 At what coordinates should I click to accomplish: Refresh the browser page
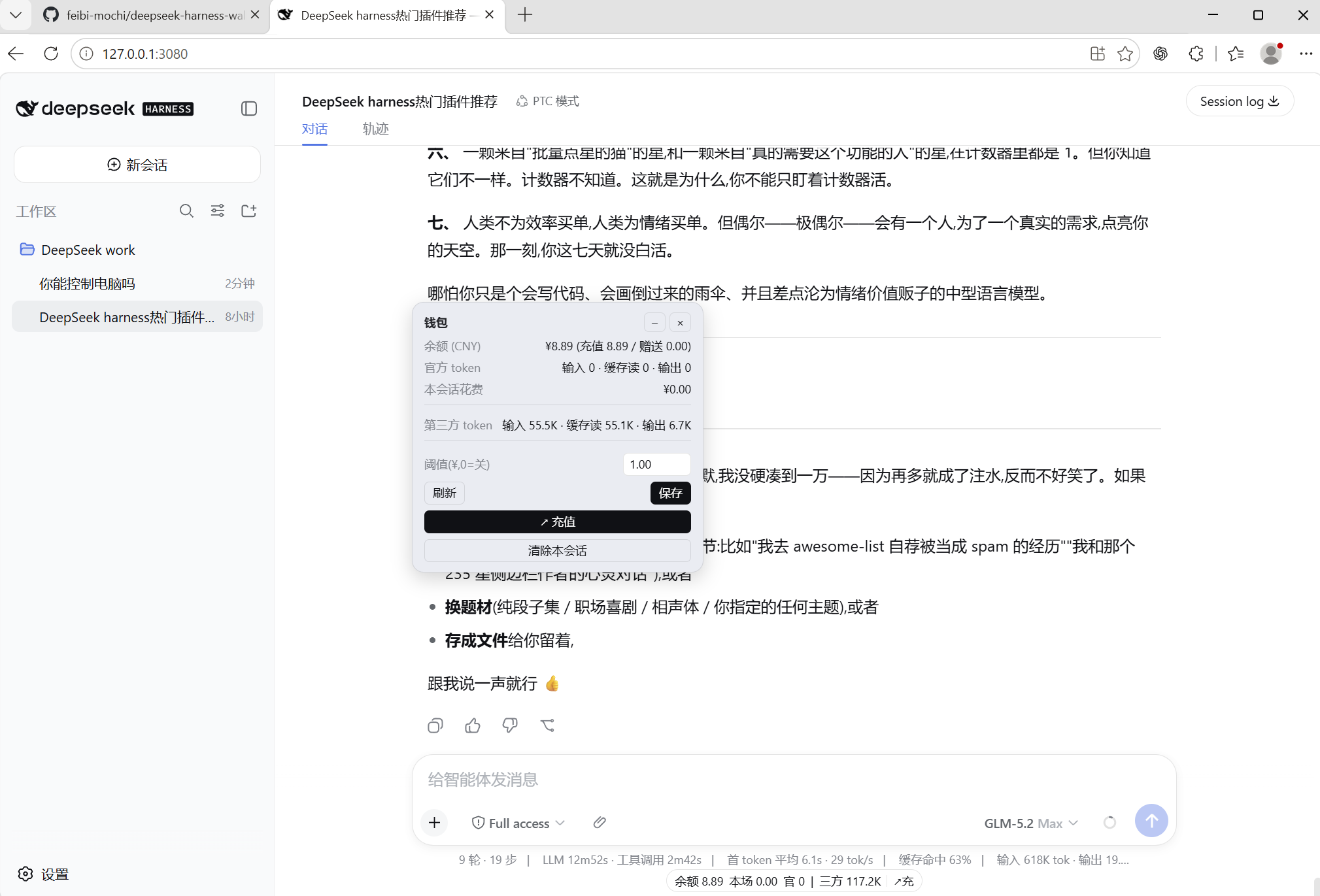tap(51, 54)
